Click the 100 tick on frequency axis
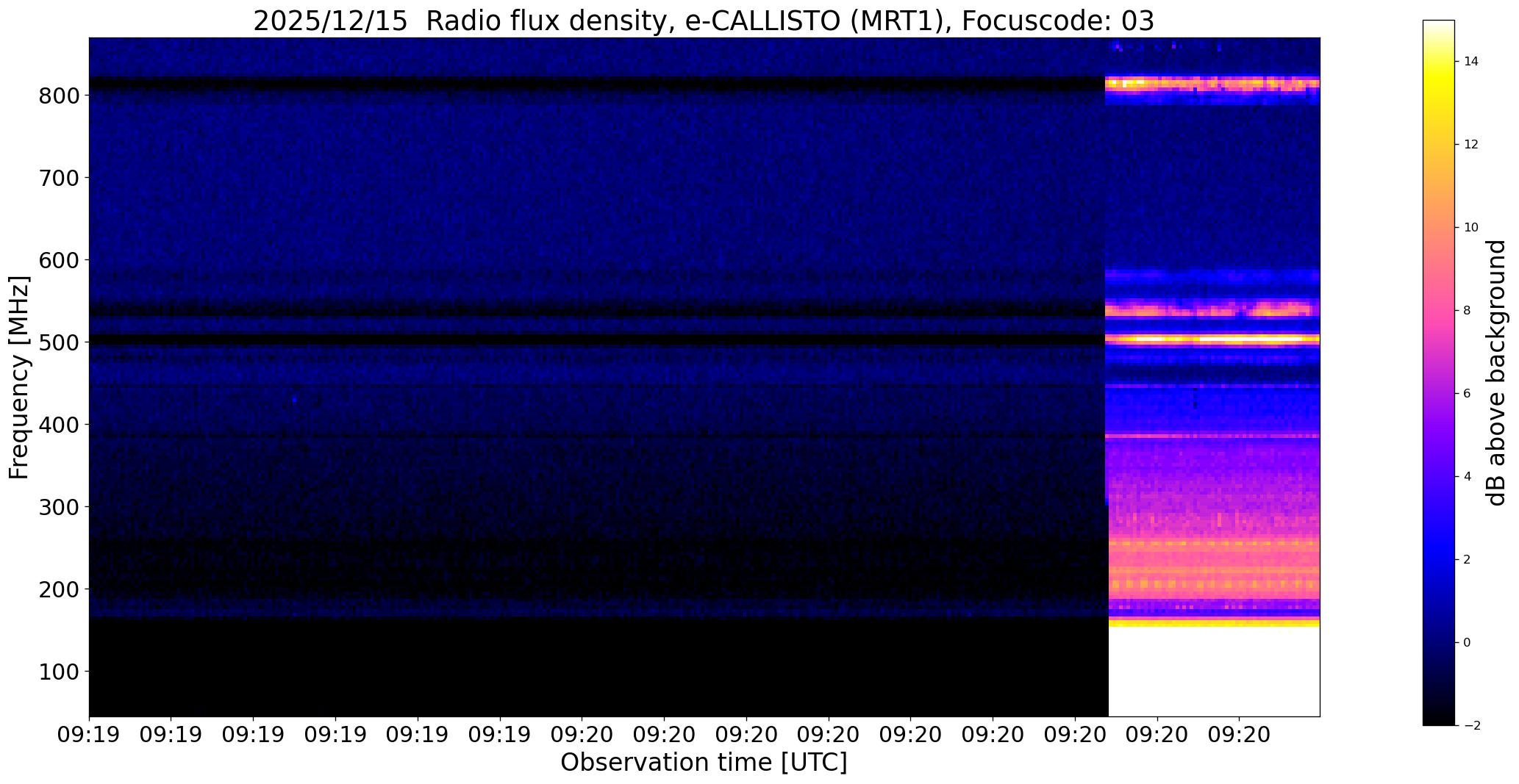The width and height of the screenshot is (1519, 784). point(58,672)
